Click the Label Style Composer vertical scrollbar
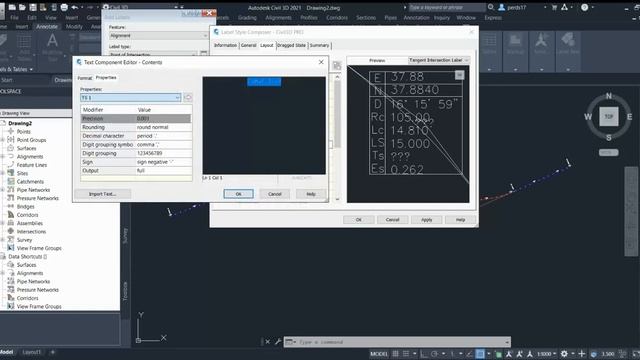This screenshot has width=640, height=360. point(338,138)
